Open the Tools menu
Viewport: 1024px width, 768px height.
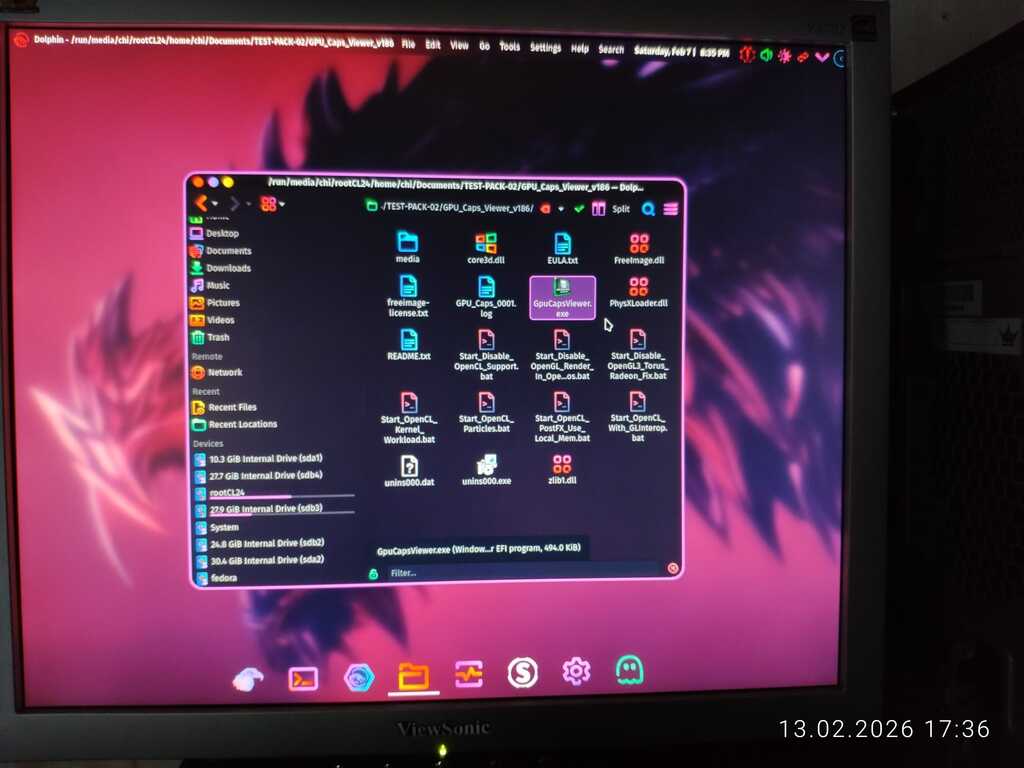coord(509,46)
